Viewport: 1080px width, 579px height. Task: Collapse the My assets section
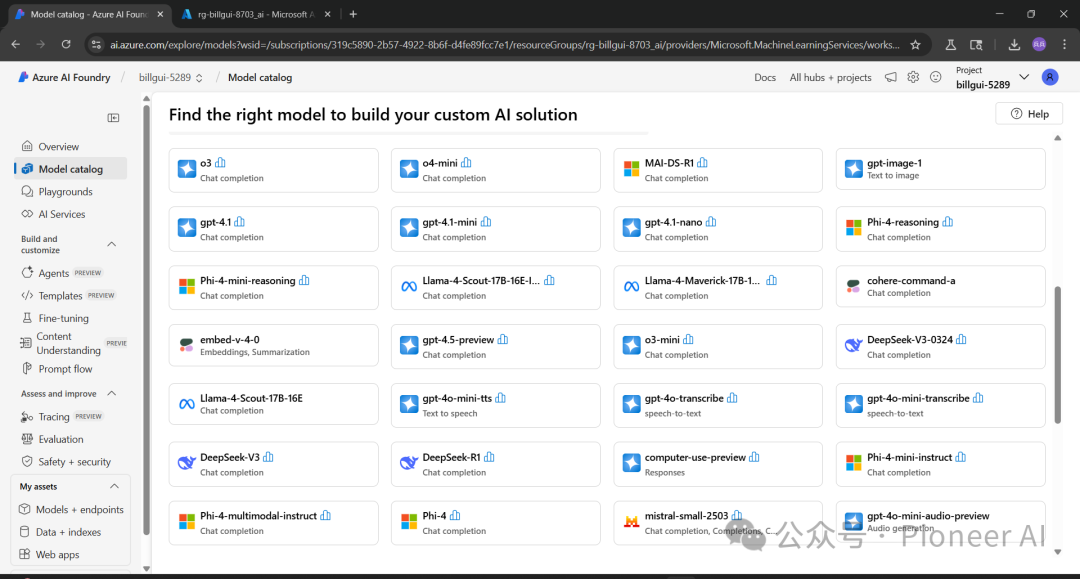pyautogui.click(x=114, y=487)
